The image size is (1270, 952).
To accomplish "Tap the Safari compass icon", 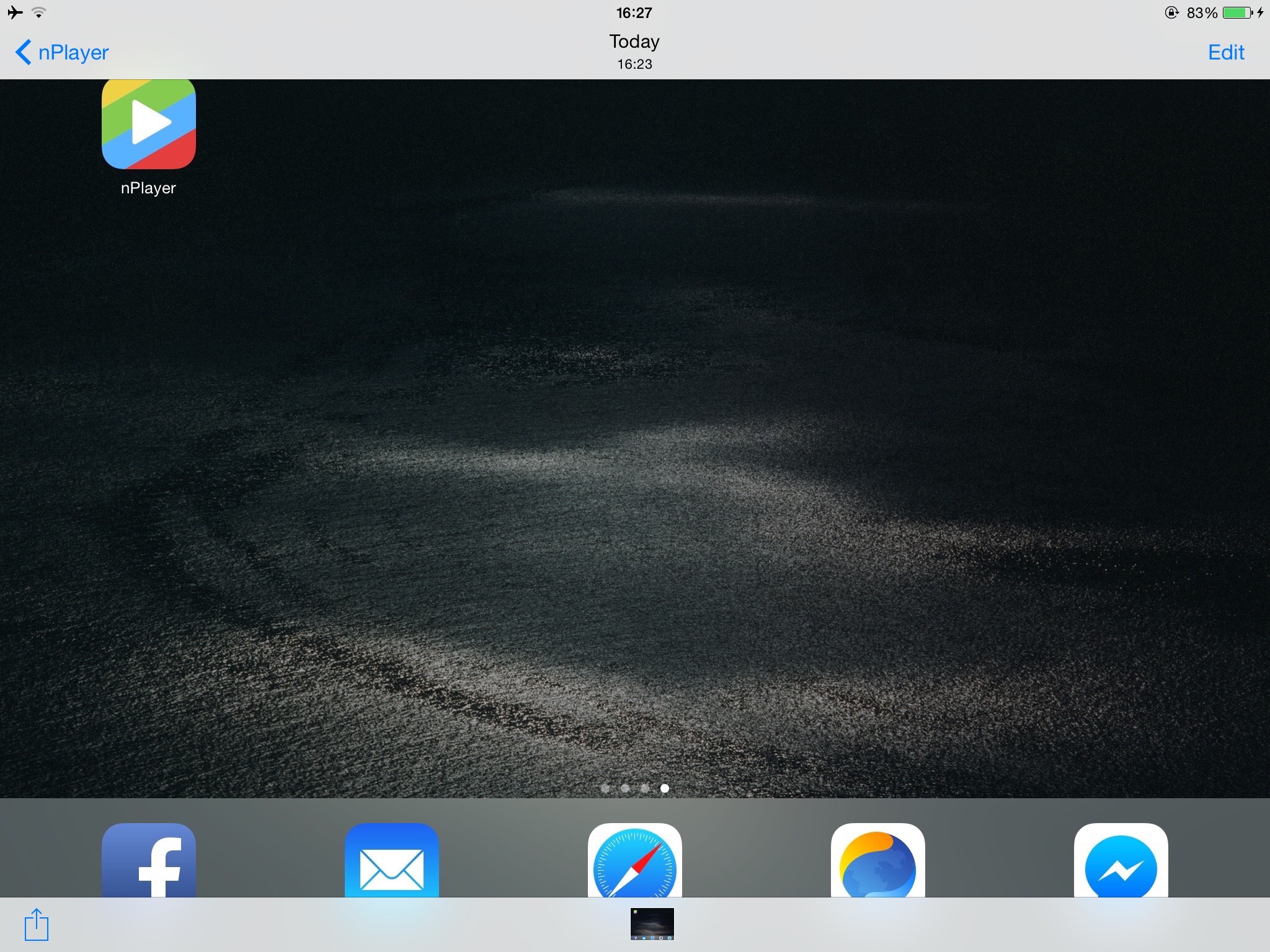I will (x=635, y=862).
